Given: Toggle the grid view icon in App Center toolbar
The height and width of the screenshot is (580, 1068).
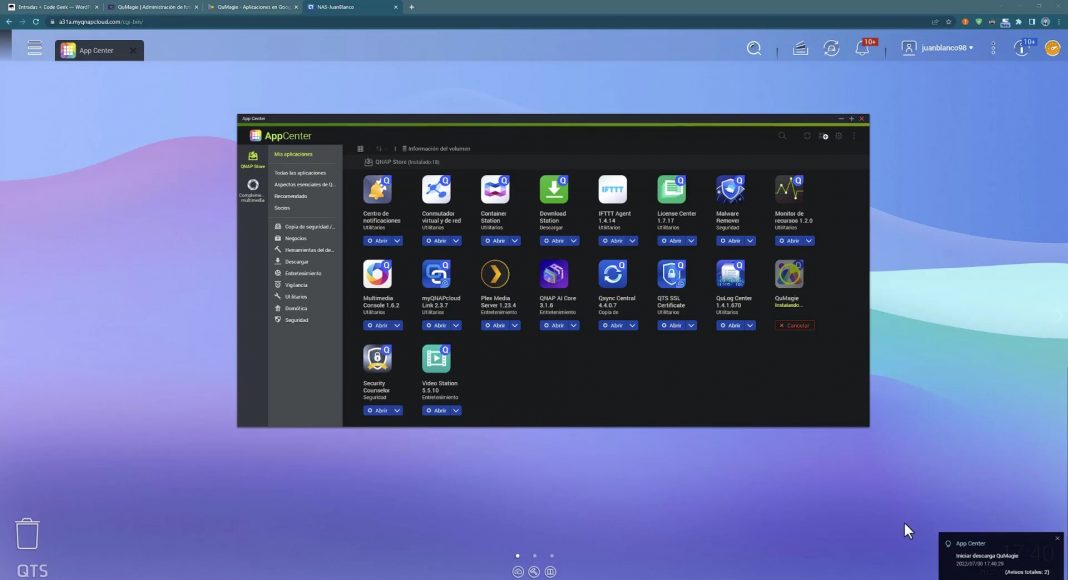Looking at the screenshot, I should click(360, 148).
